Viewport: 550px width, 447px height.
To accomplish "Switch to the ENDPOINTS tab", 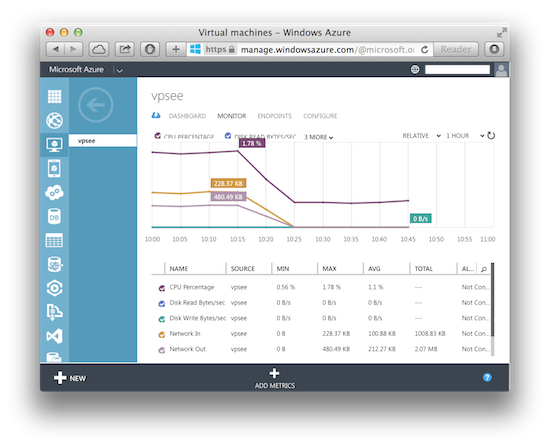I will tap(274, 116).
